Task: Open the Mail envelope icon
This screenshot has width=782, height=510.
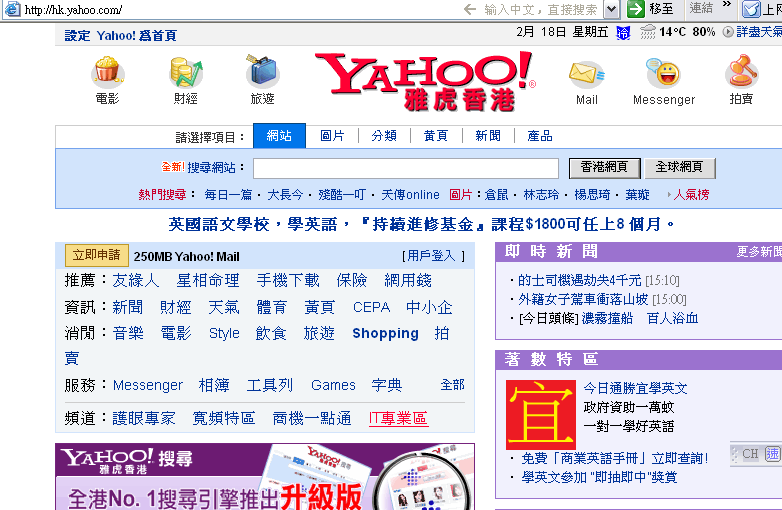Action: (x=586, y=74)
